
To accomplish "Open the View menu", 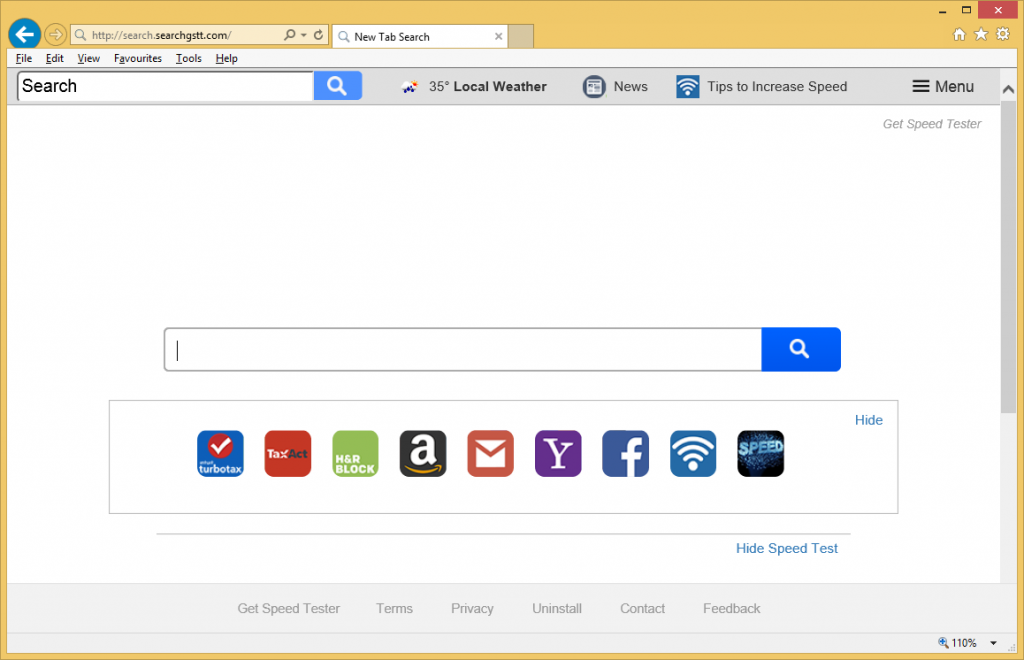I will tap(88, 58).
